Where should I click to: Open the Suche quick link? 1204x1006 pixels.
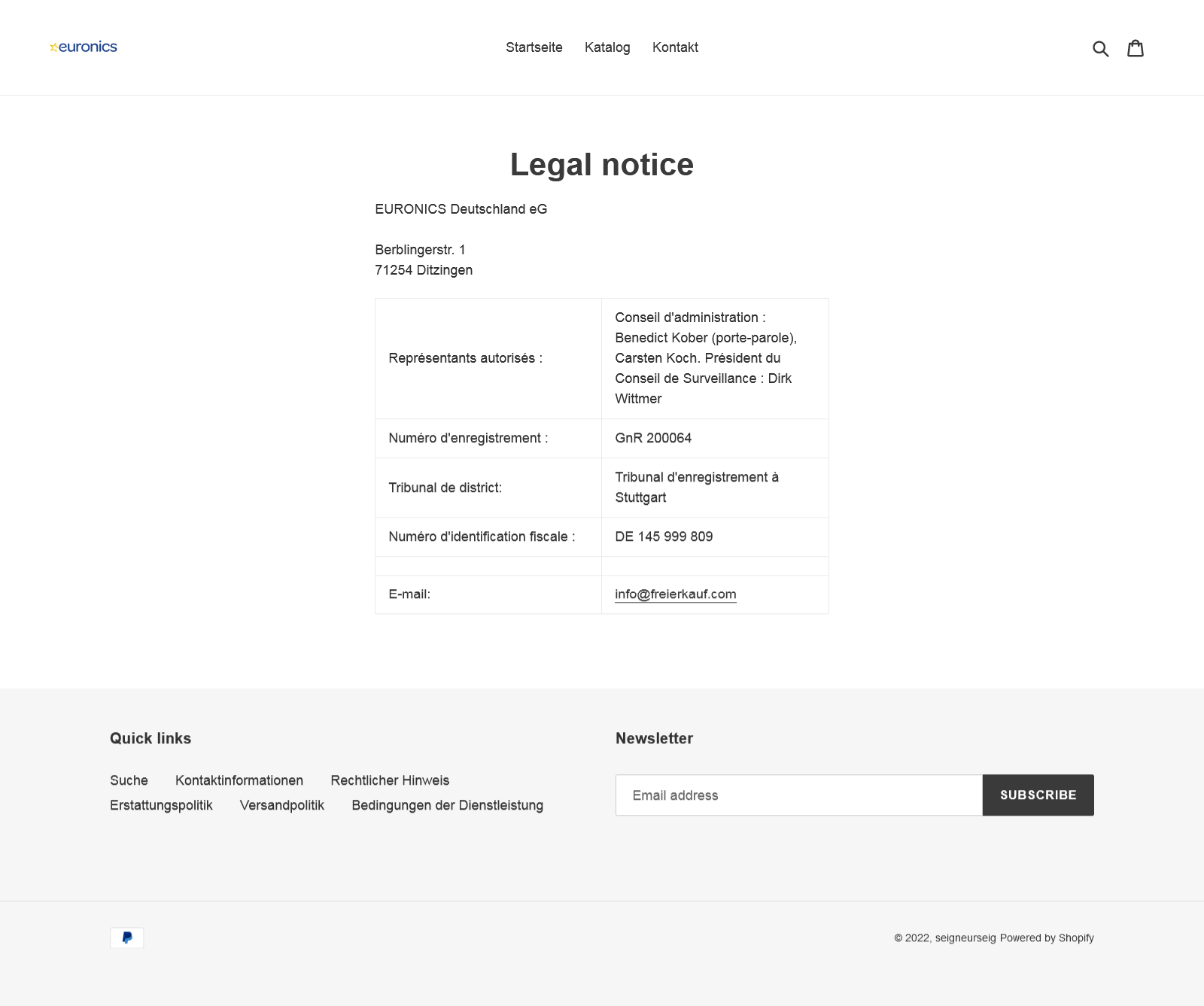129,780
